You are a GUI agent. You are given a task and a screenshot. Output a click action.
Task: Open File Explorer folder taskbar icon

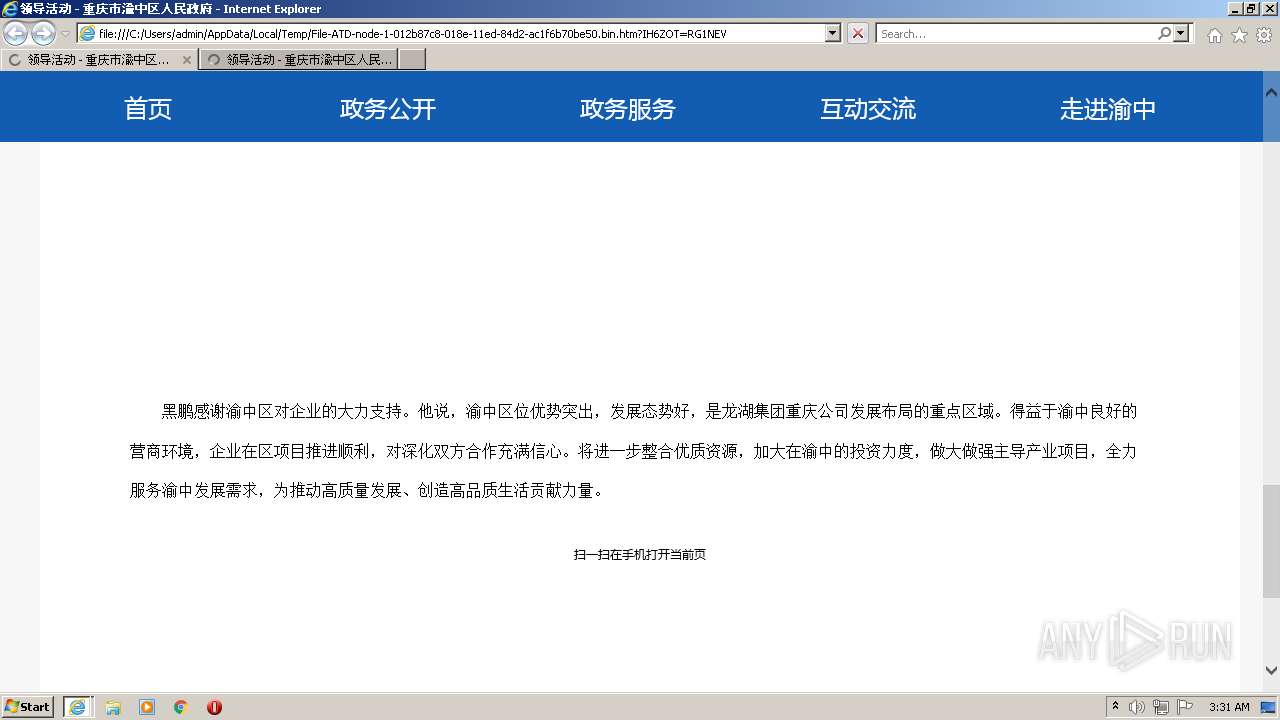113,707
